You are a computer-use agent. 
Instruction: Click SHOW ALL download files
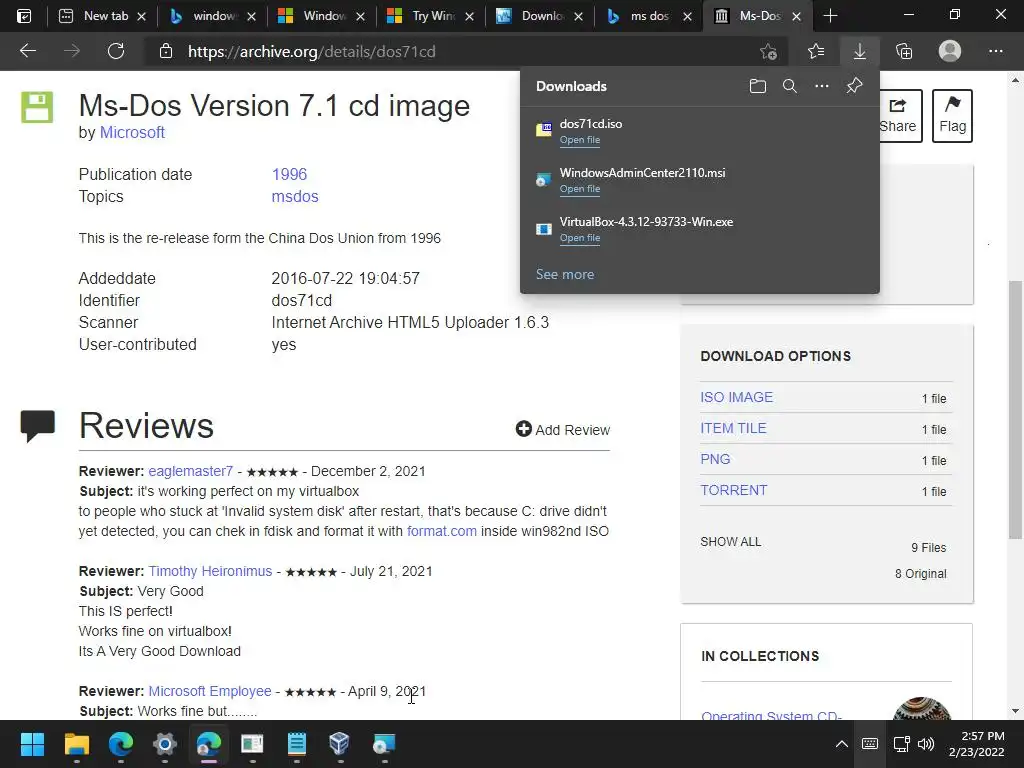[730, 542]
